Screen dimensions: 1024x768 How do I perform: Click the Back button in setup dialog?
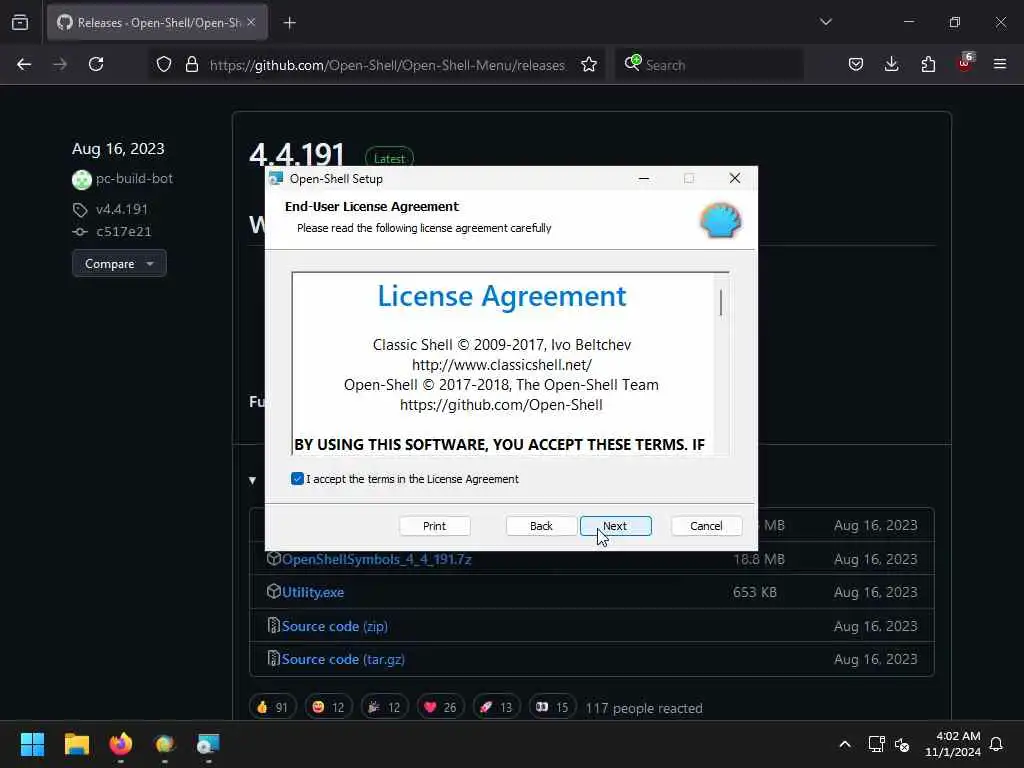(541, 526)
